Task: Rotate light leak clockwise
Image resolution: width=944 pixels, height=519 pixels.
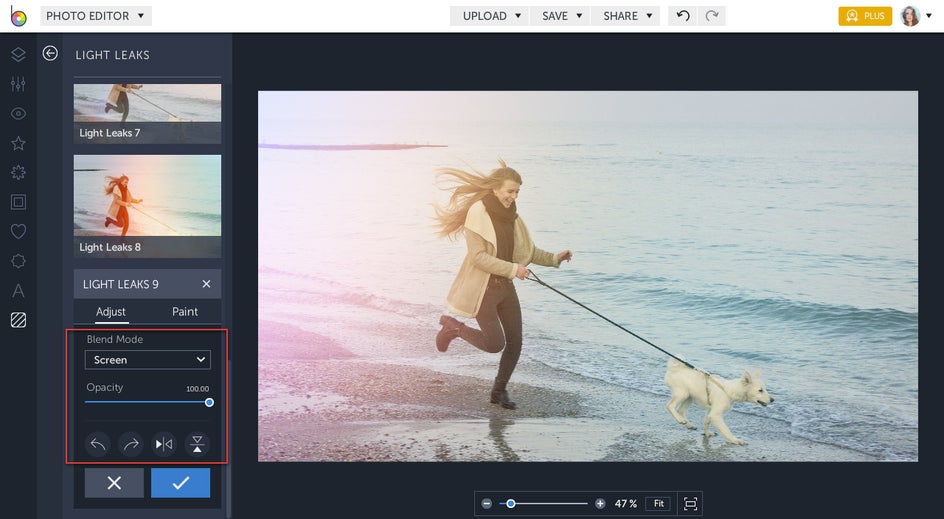Action: [131, 444]
